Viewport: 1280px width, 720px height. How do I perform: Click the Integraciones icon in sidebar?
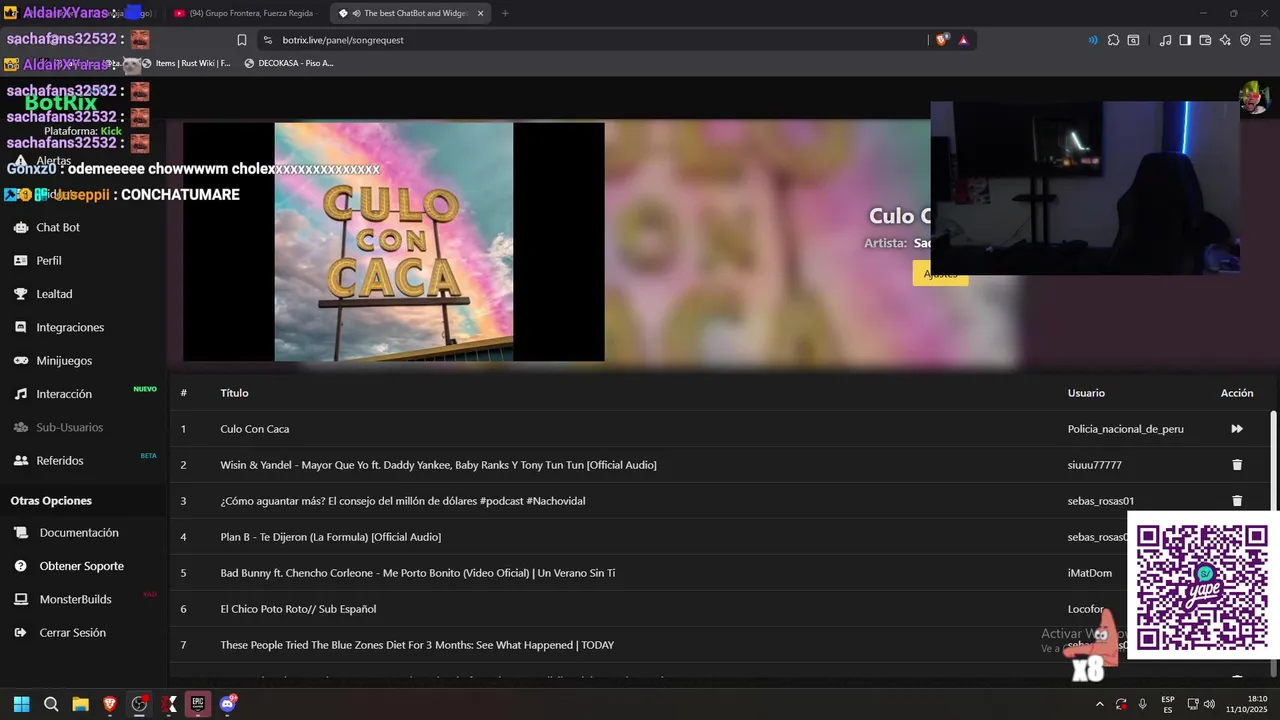pyautogui.click(x=20, y=327)
